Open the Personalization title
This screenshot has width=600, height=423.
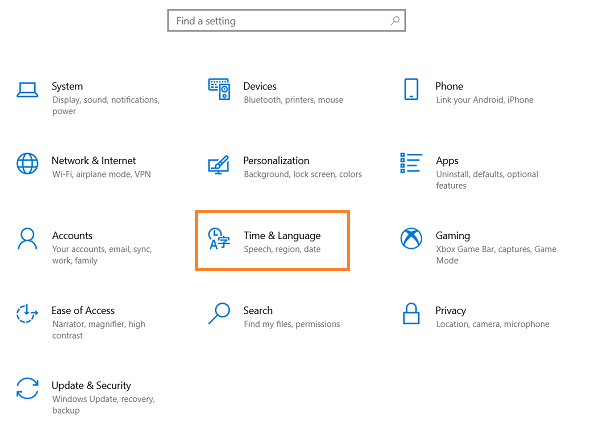(276, 160)
